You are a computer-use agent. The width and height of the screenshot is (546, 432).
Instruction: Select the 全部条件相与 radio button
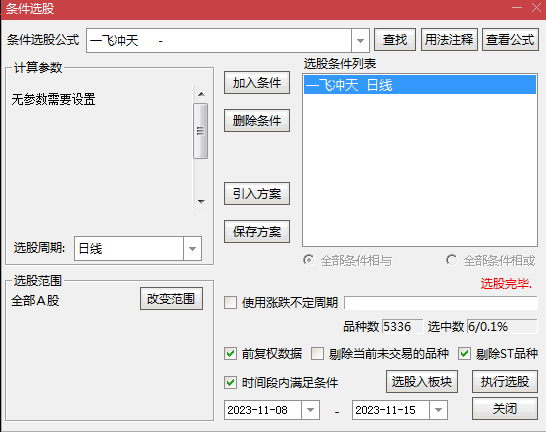(308, 260)
